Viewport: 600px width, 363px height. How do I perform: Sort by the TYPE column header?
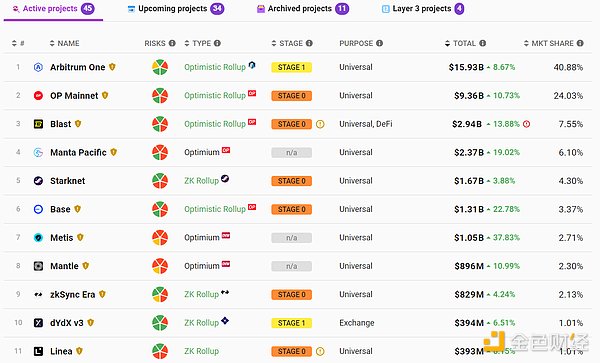pos(197,43)
